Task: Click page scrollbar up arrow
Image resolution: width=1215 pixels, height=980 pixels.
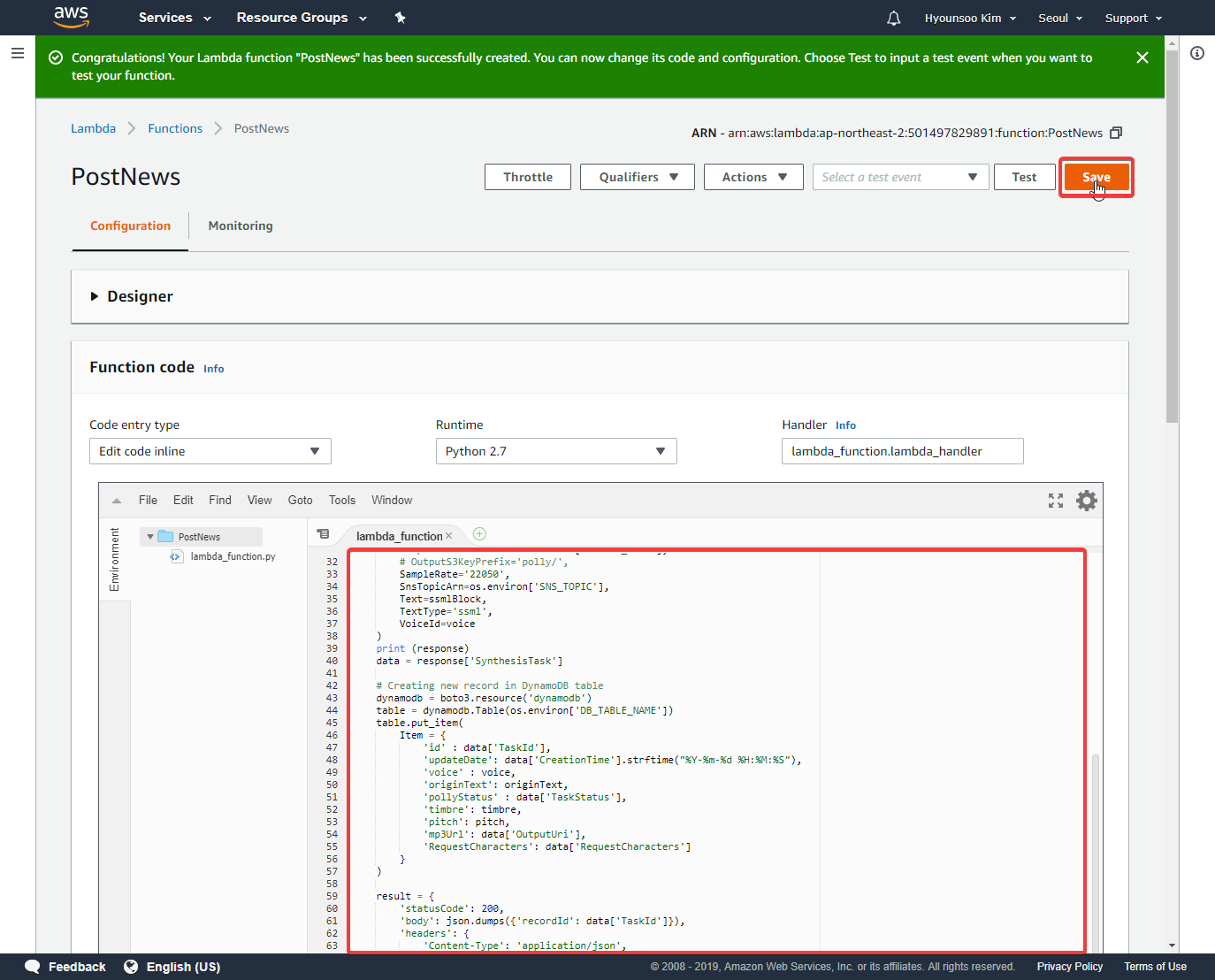Action: (x=1173, y=42)
